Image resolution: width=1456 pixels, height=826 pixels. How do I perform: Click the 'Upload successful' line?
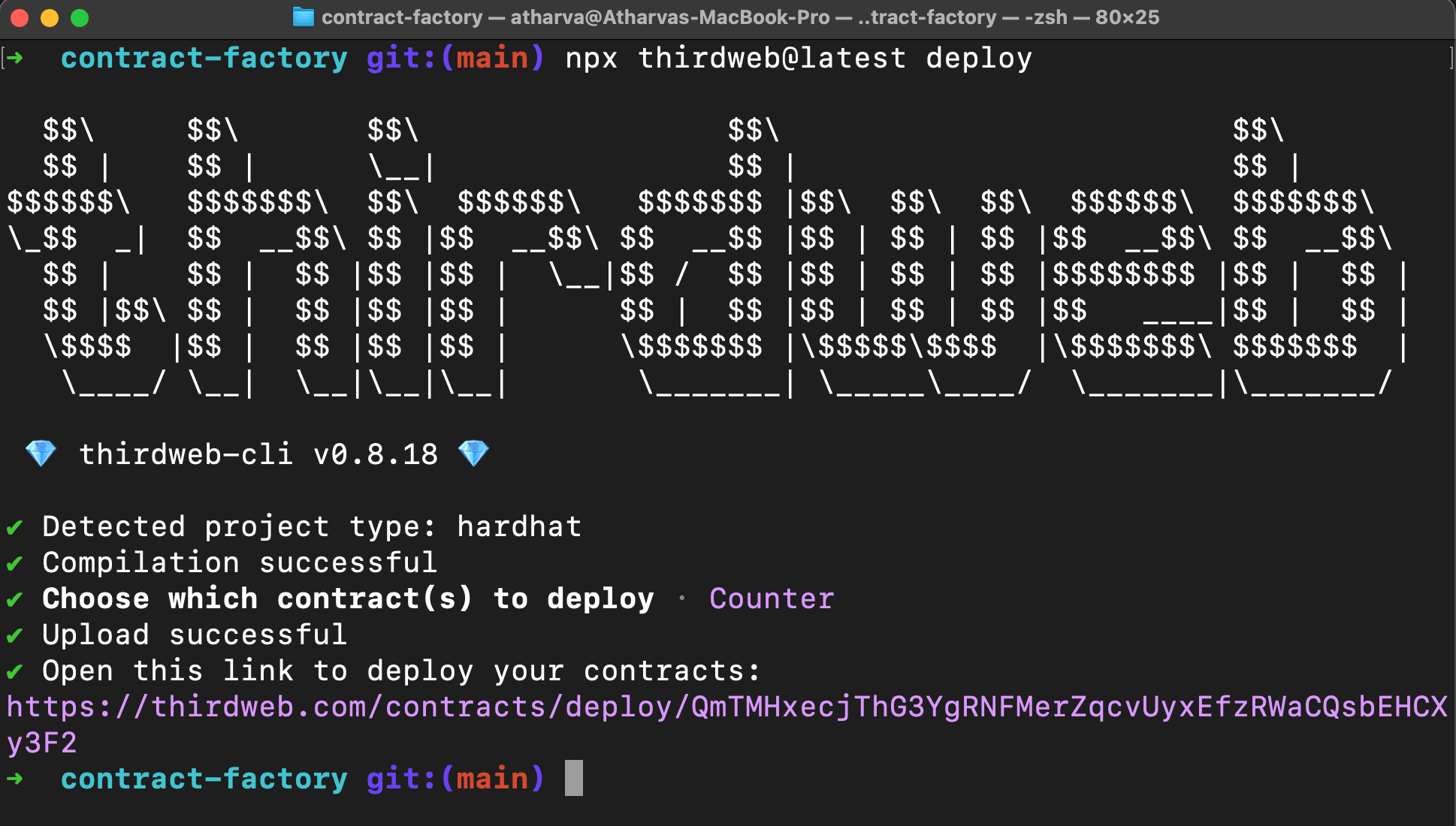pos(195,635)
